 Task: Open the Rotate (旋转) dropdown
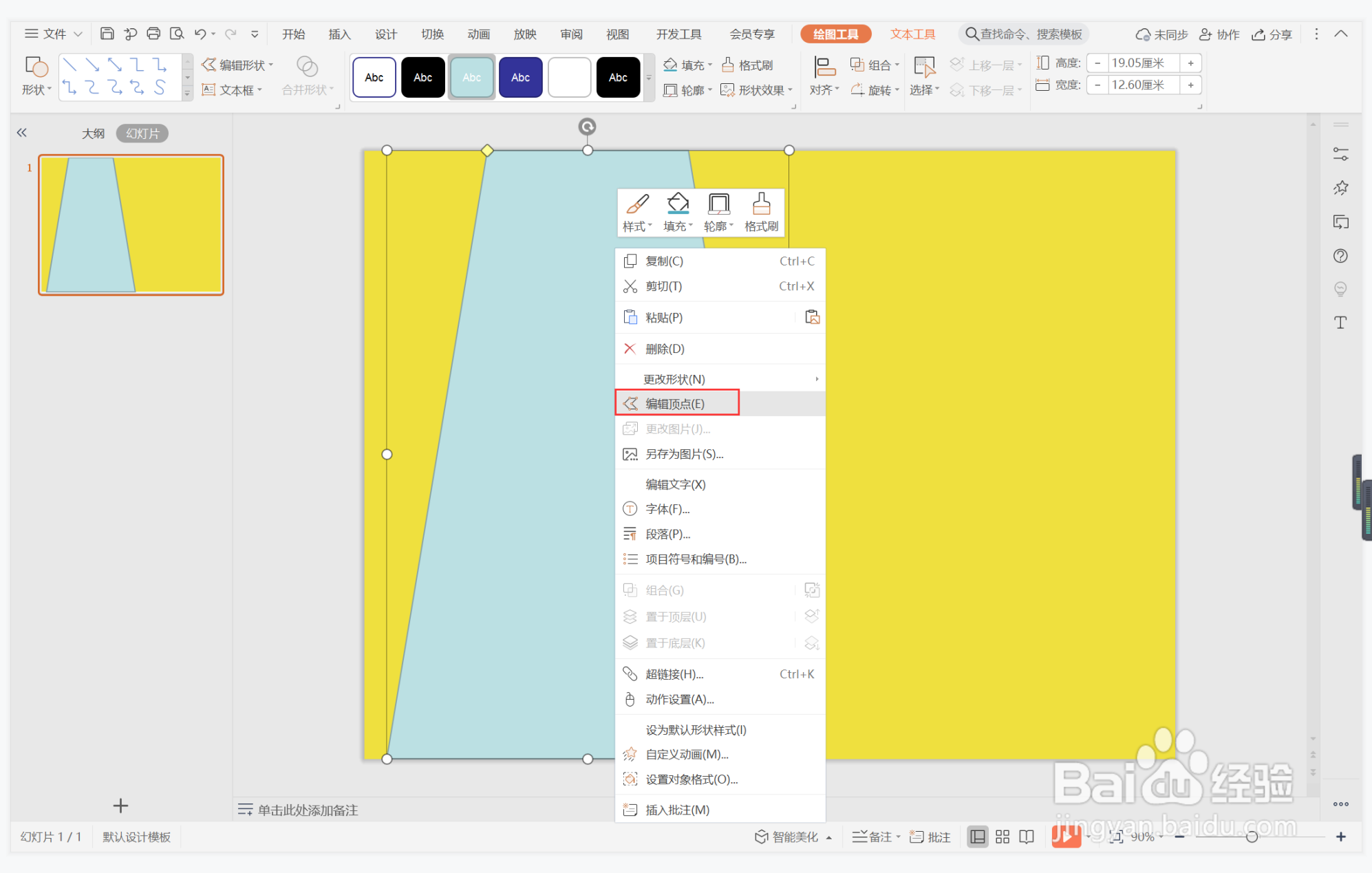click(x=875, y=90)
